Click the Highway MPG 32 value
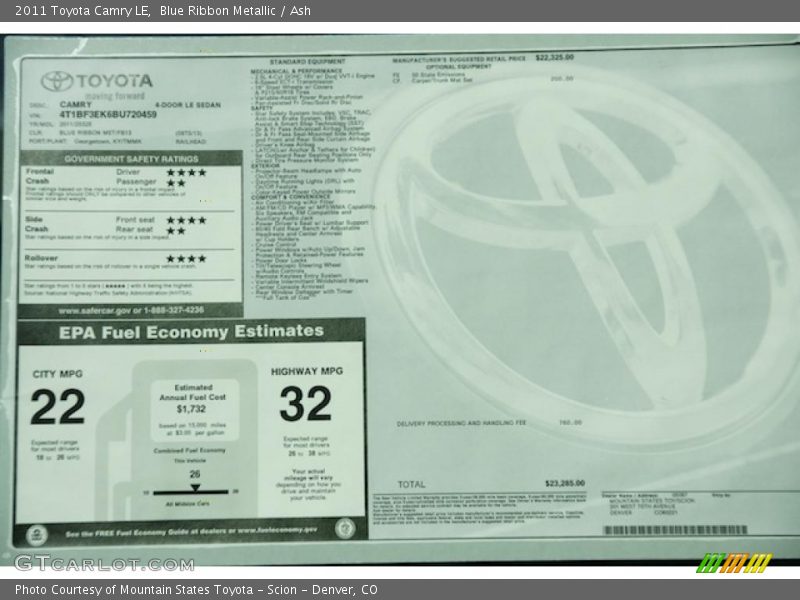Viewport: 800px width, 600px height. coord(305,403)
